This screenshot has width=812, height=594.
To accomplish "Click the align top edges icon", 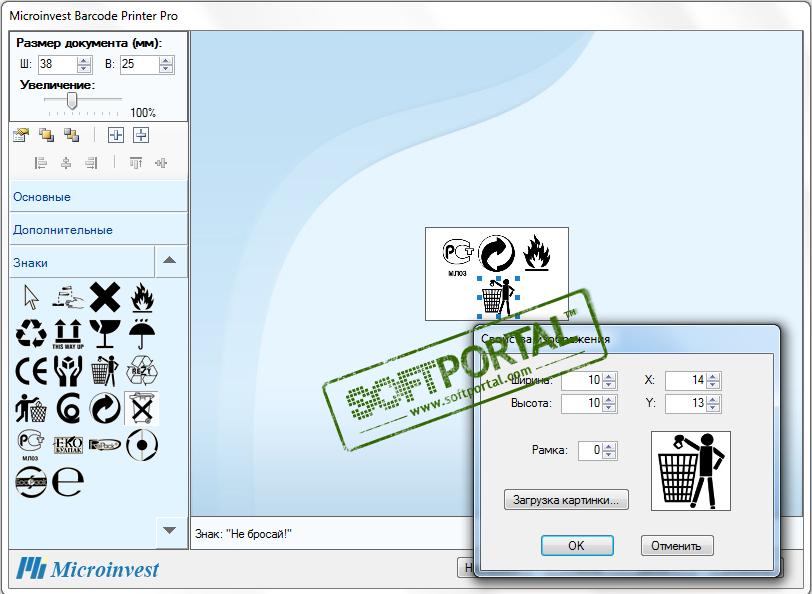I will (x=136, y=163).
